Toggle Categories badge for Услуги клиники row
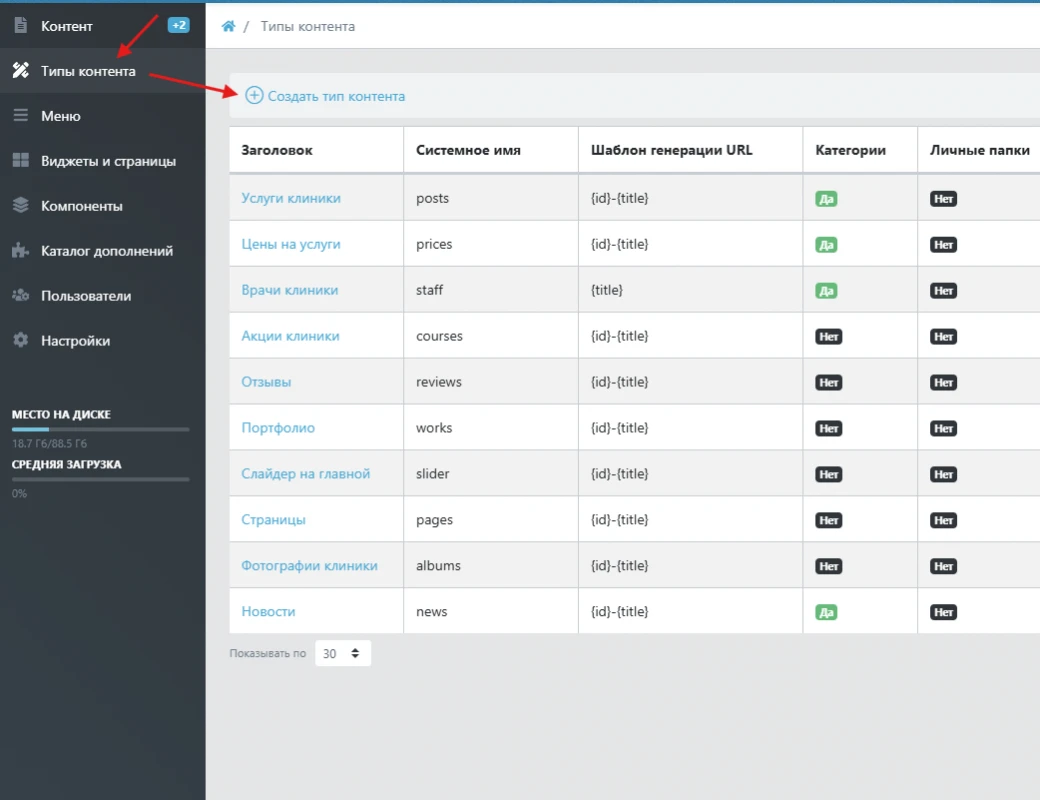The width and height of the screenshot is (1040, 800). point(826,199)
